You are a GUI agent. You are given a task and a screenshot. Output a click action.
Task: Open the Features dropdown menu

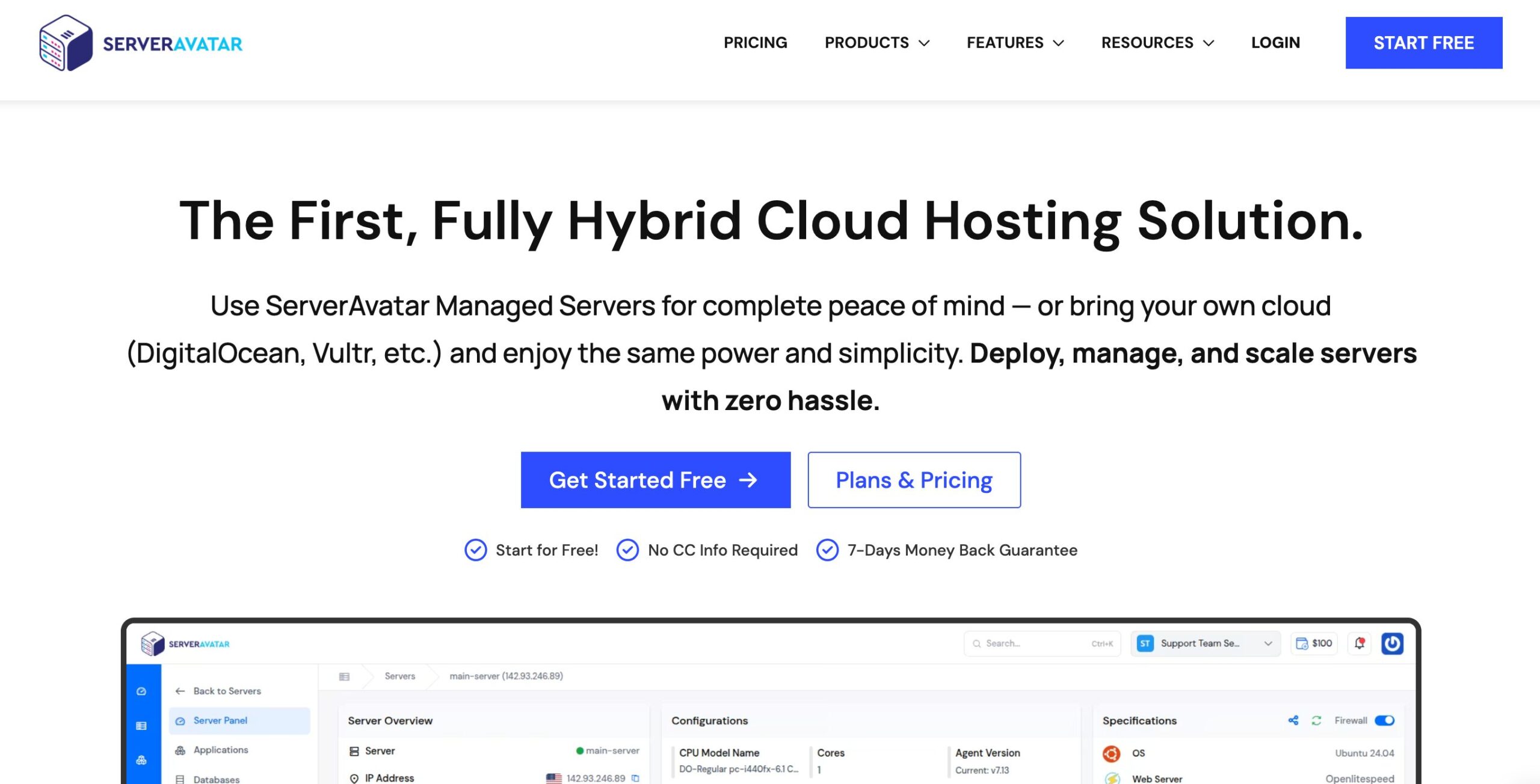point(1015,43)
